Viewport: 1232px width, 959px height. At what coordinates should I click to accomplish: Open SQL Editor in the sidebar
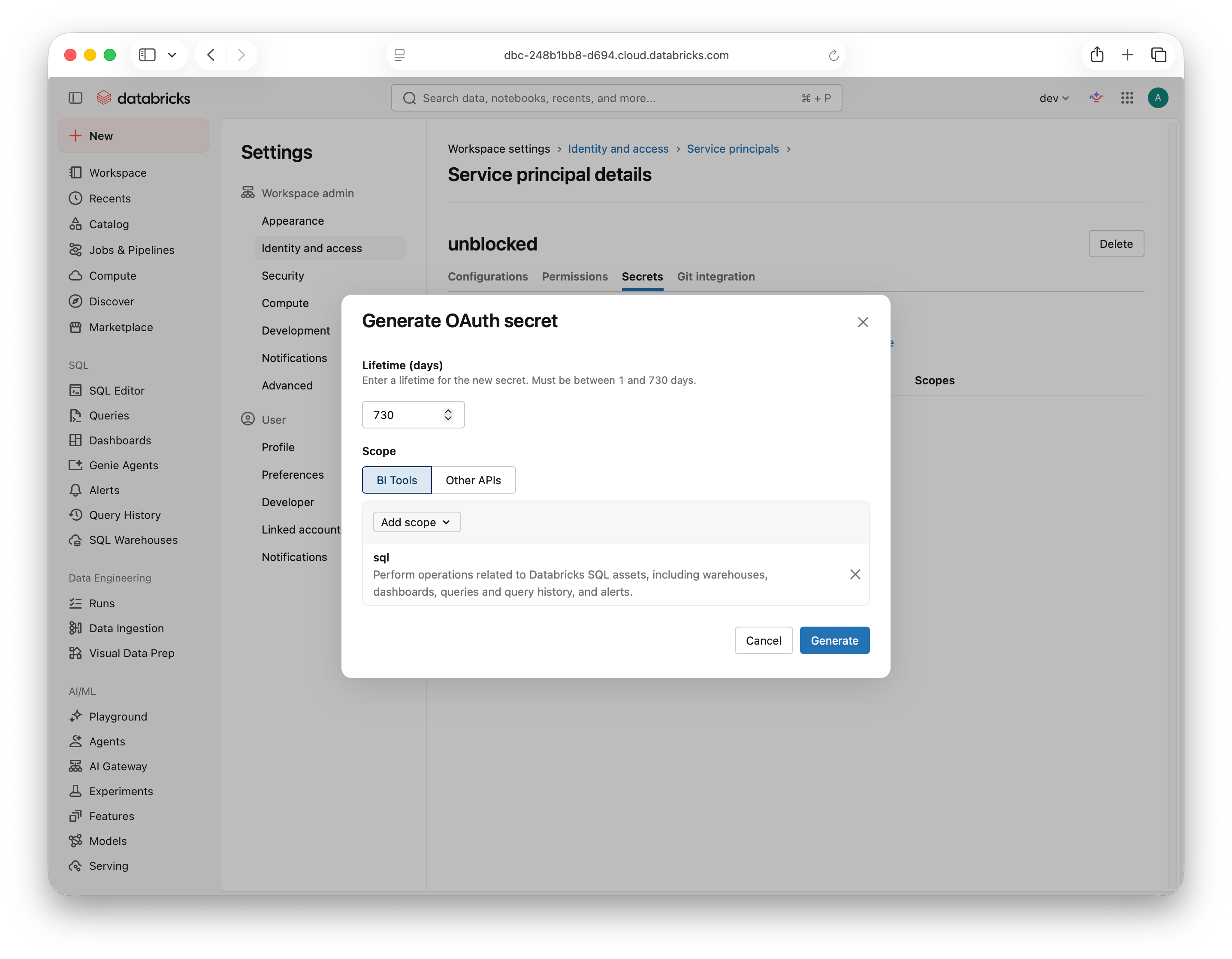[x=116, y=390]
